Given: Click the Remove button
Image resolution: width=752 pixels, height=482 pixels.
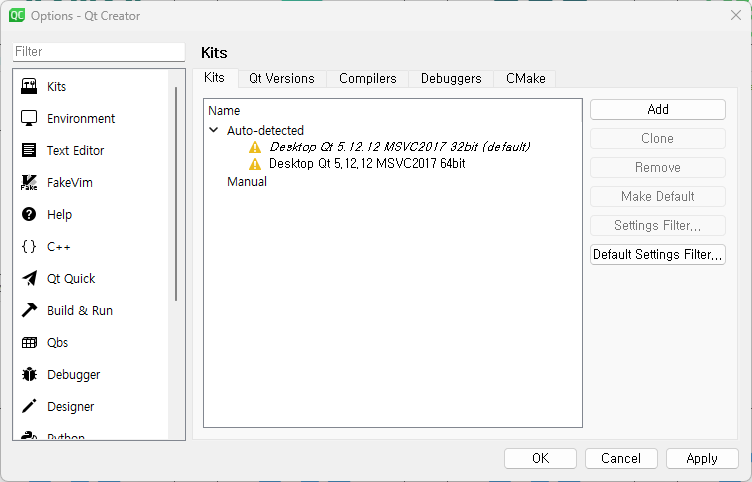Looking at the screenshot, I should (658, 167).
